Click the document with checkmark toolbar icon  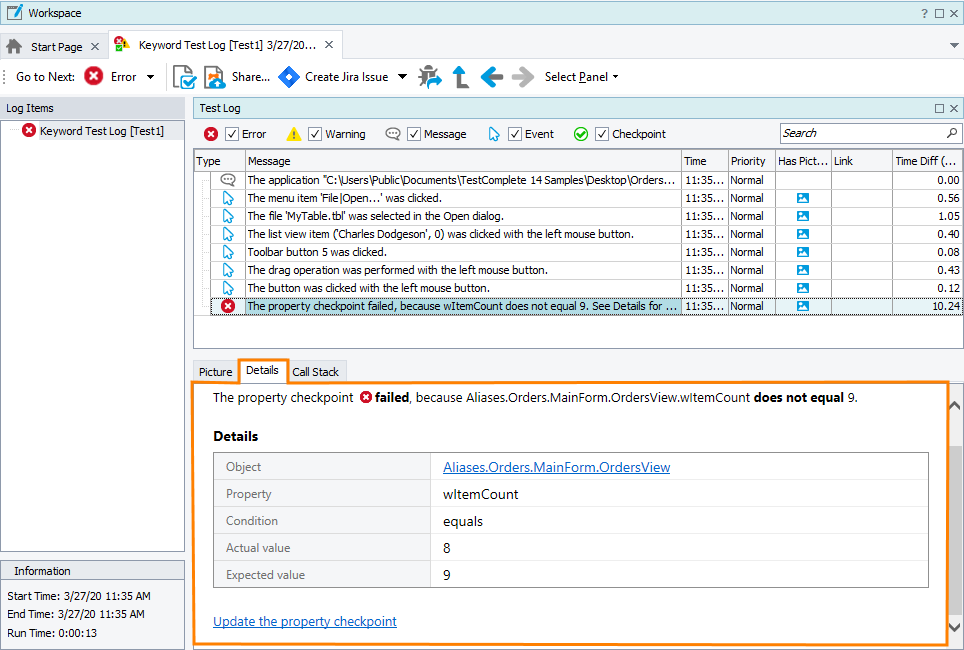click(184, 77)
